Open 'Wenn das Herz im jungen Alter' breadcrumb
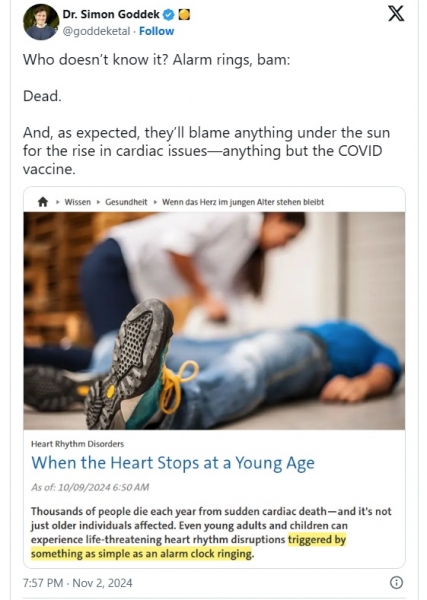Viewport: 427px width, 600px height. (x=243, y=202)
